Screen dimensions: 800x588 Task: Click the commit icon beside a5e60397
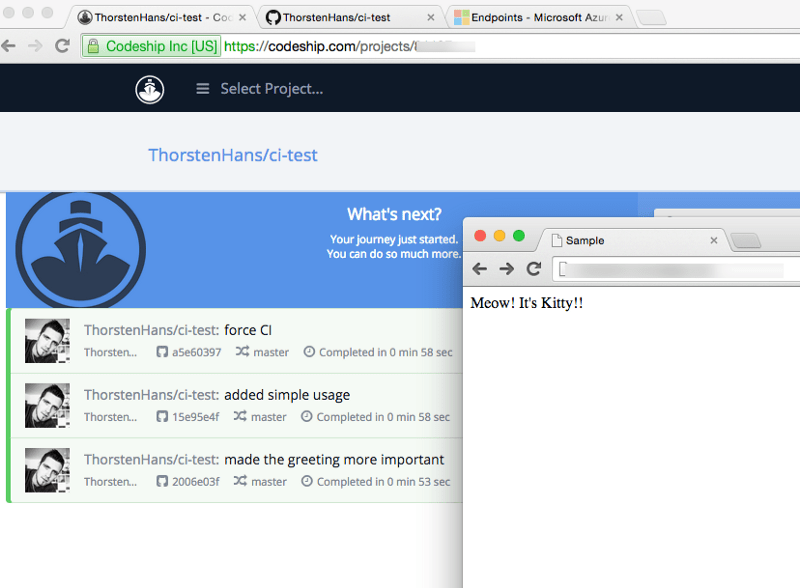[162, 352]
